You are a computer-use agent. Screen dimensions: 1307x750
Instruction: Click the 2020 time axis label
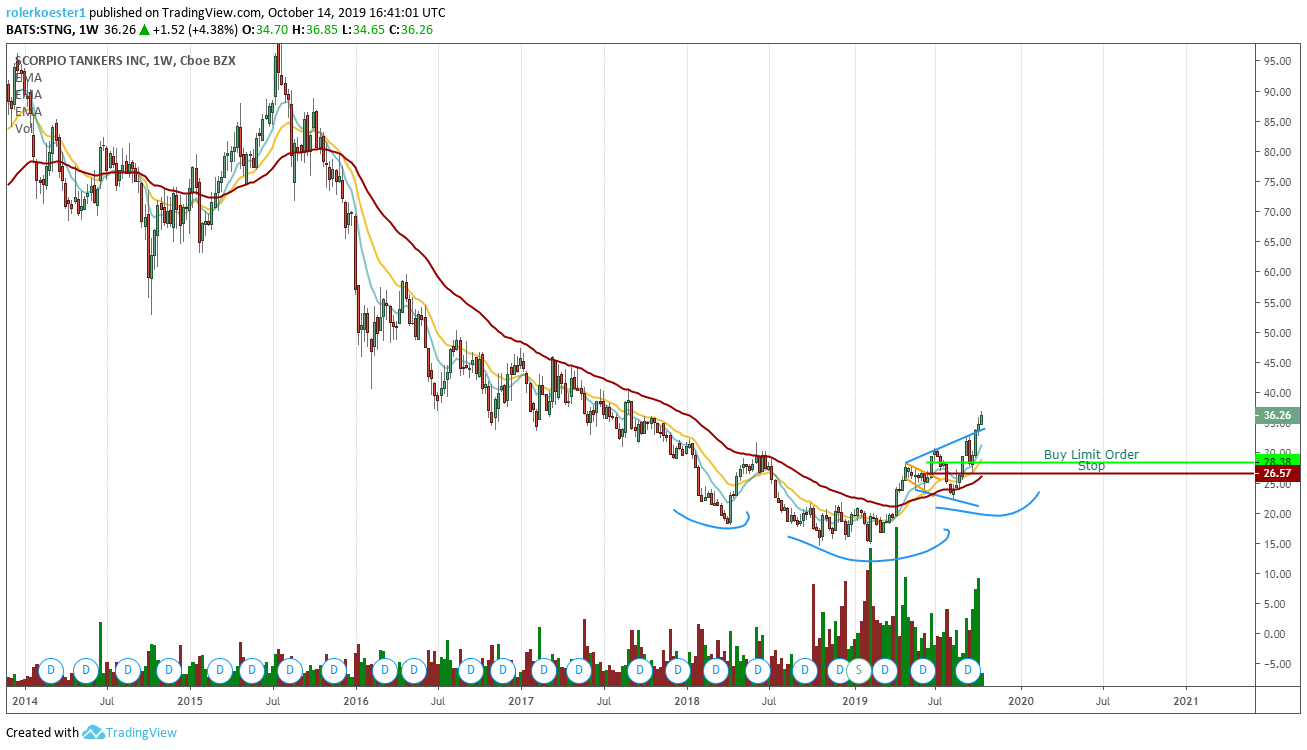pos(1020,703)
